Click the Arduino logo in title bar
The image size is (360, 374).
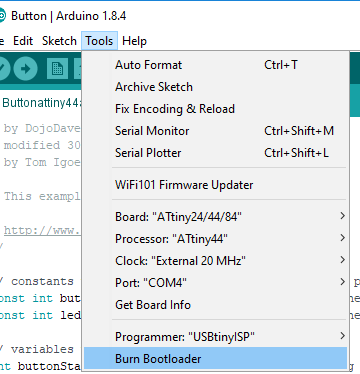(3, 16)
